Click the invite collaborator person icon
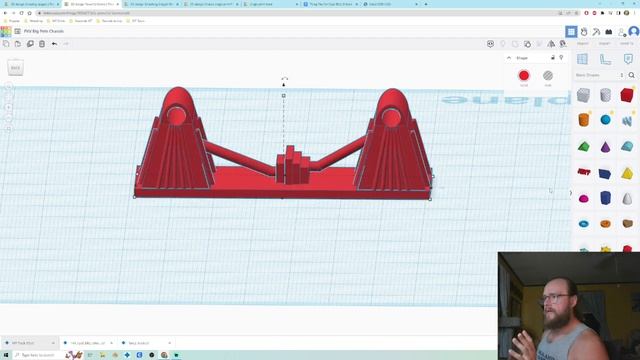This screenshot has width=640, height=360. 622,31
